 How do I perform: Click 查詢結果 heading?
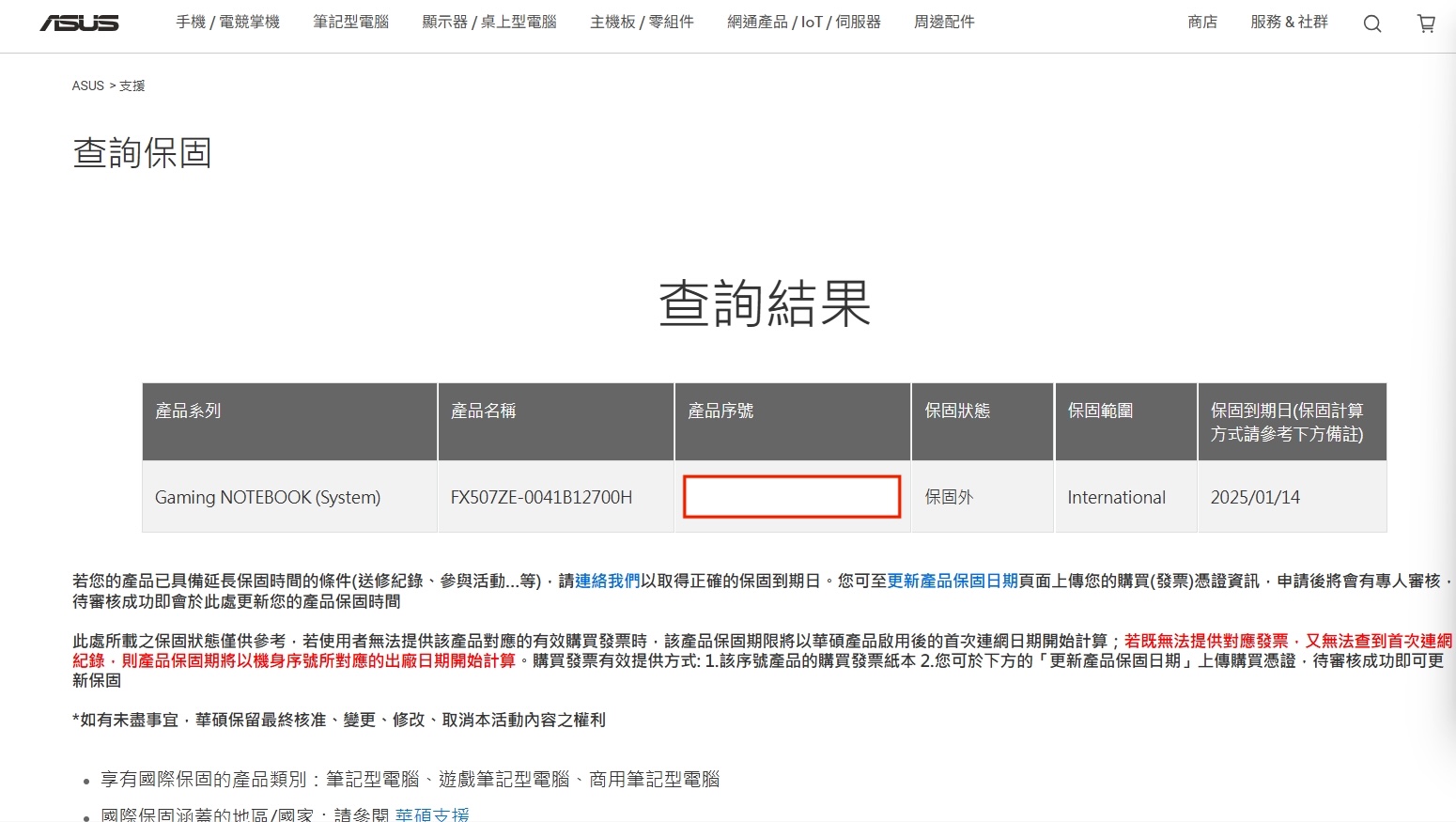click(x=765, y=303)
